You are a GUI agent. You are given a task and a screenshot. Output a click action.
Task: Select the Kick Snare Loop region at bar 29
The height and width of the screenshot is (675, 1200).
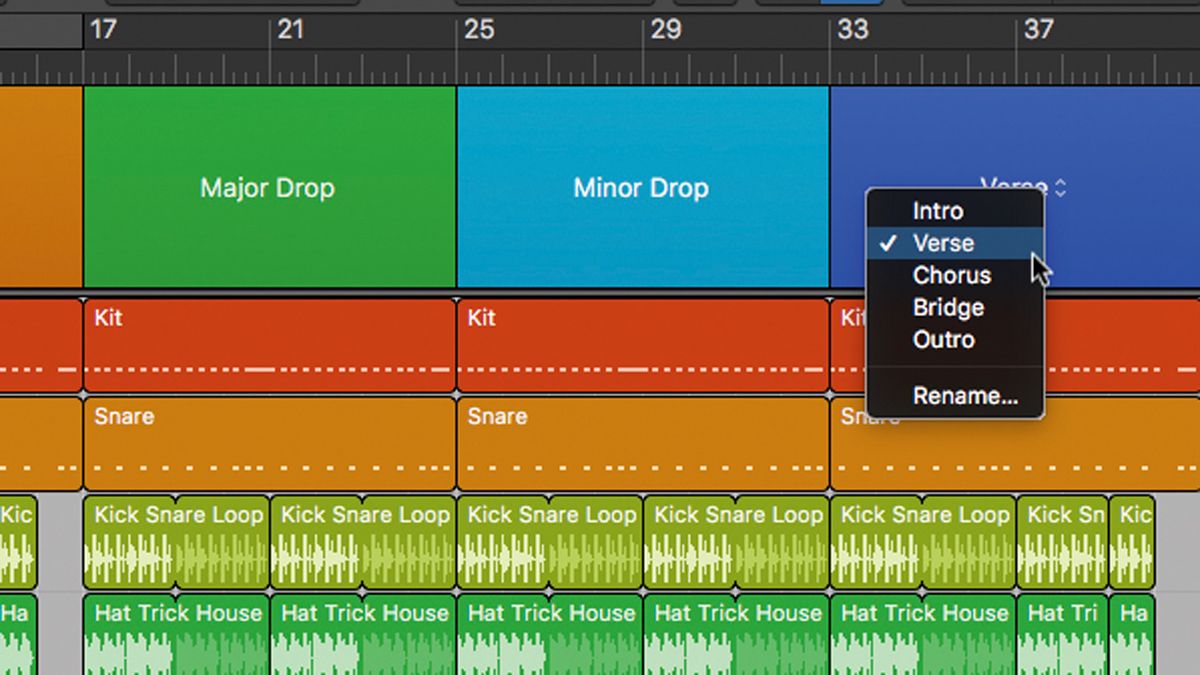tap(737, 540)
